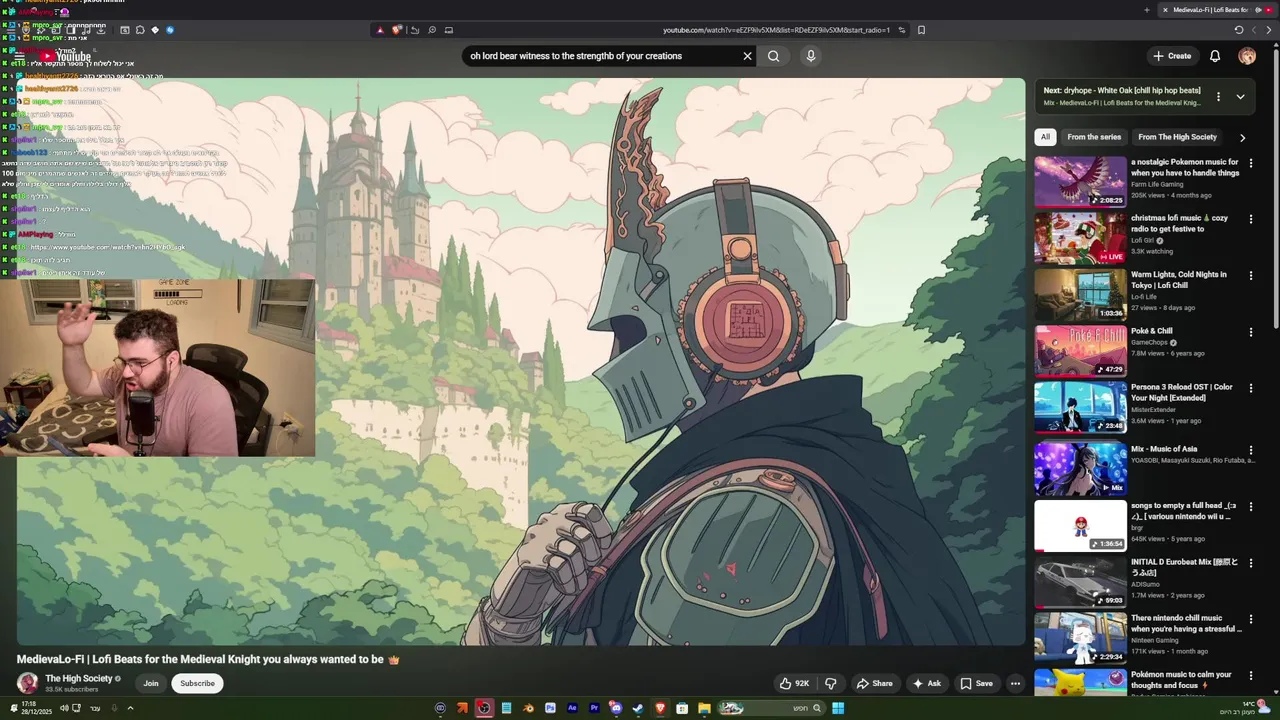Open Premiere Pro from the taskbar

[594, 708]
